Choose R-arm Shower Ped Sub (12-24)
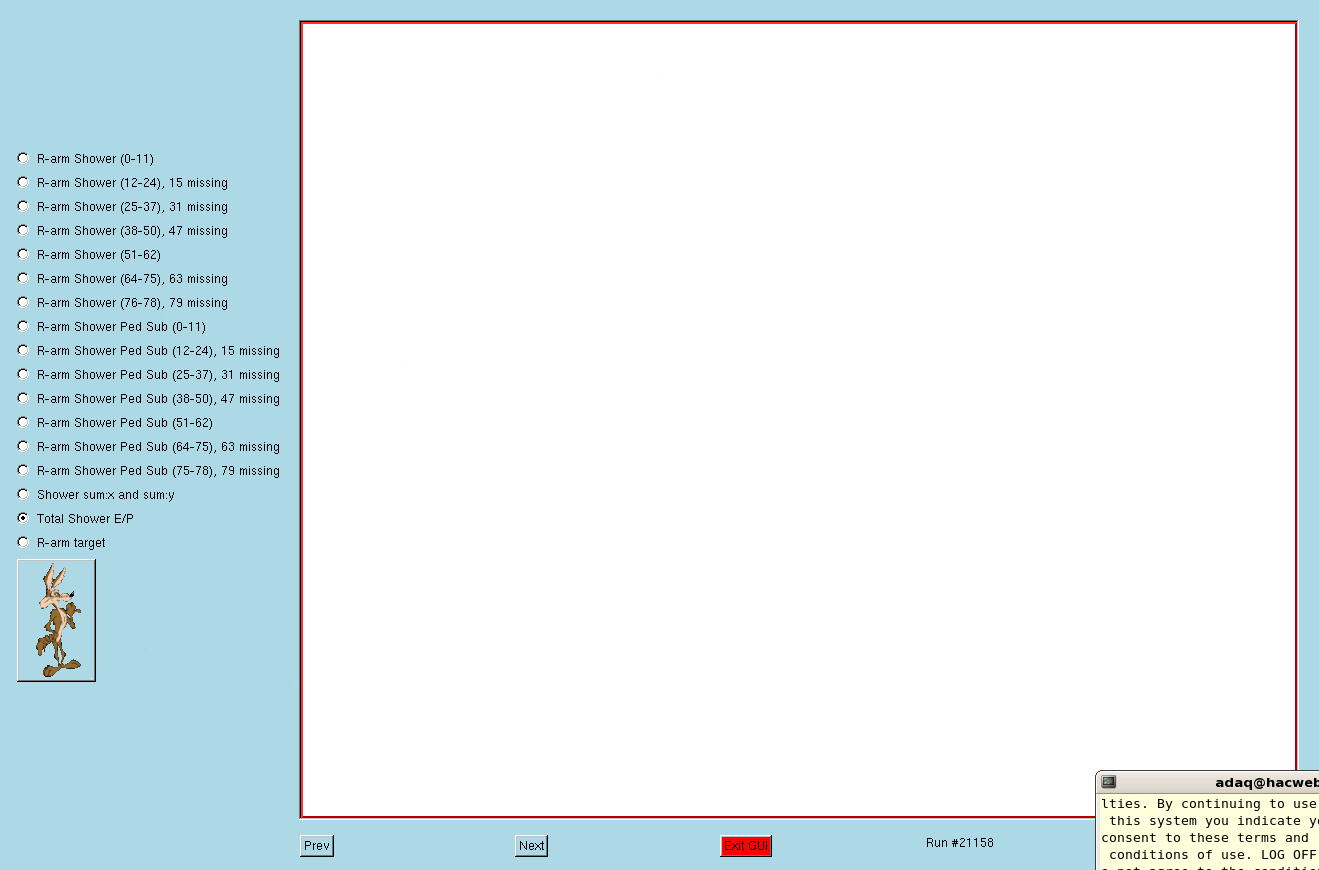 click(x=23, y=350)
